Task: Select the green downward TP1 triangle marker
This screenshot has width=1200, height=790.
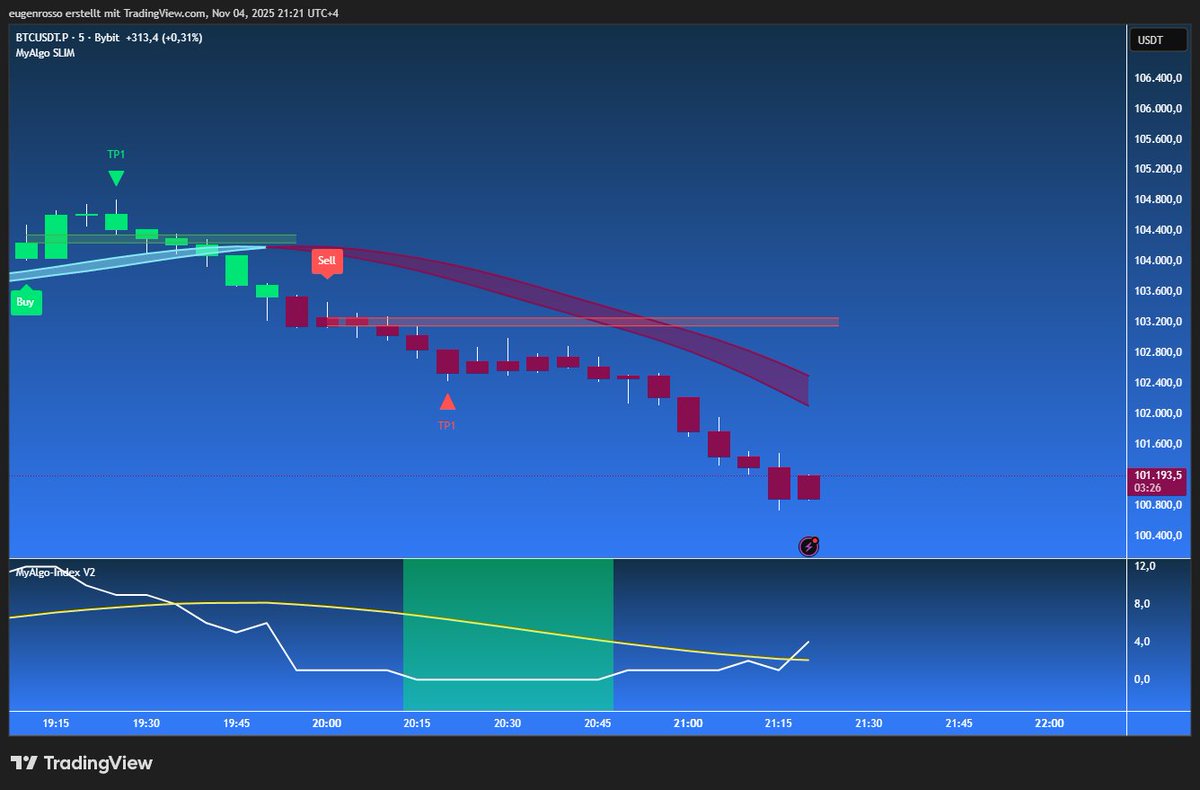Action: [x=116, y=178]
